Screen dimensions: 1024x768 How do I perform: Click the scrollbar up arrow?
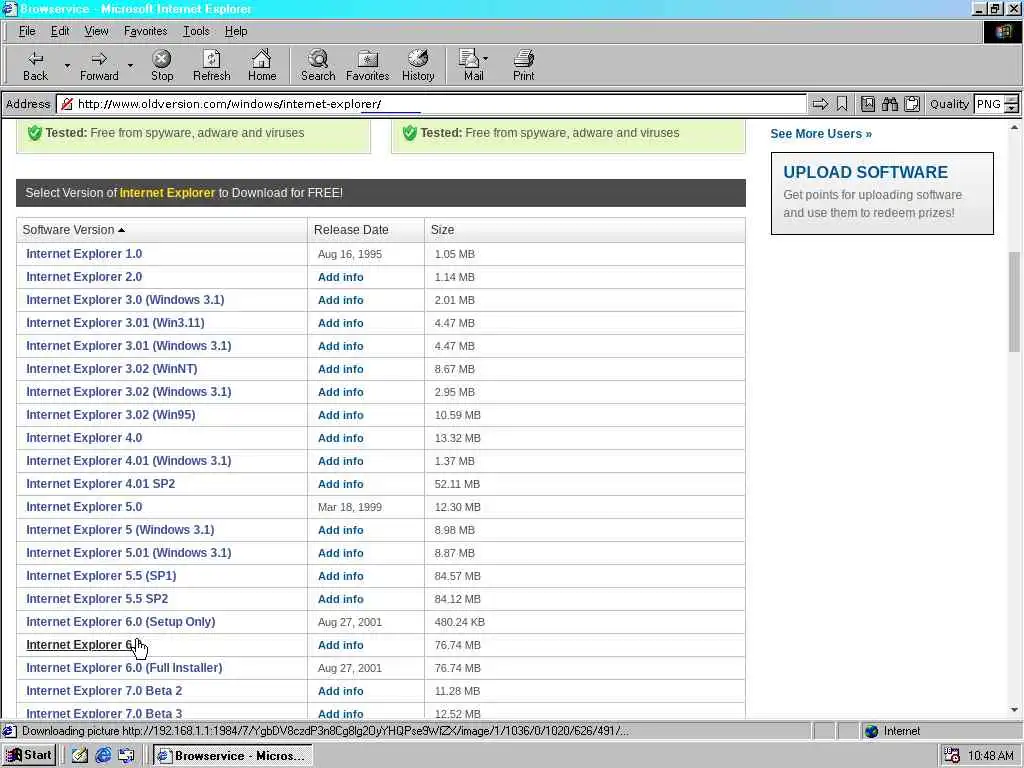point(1014,126)
